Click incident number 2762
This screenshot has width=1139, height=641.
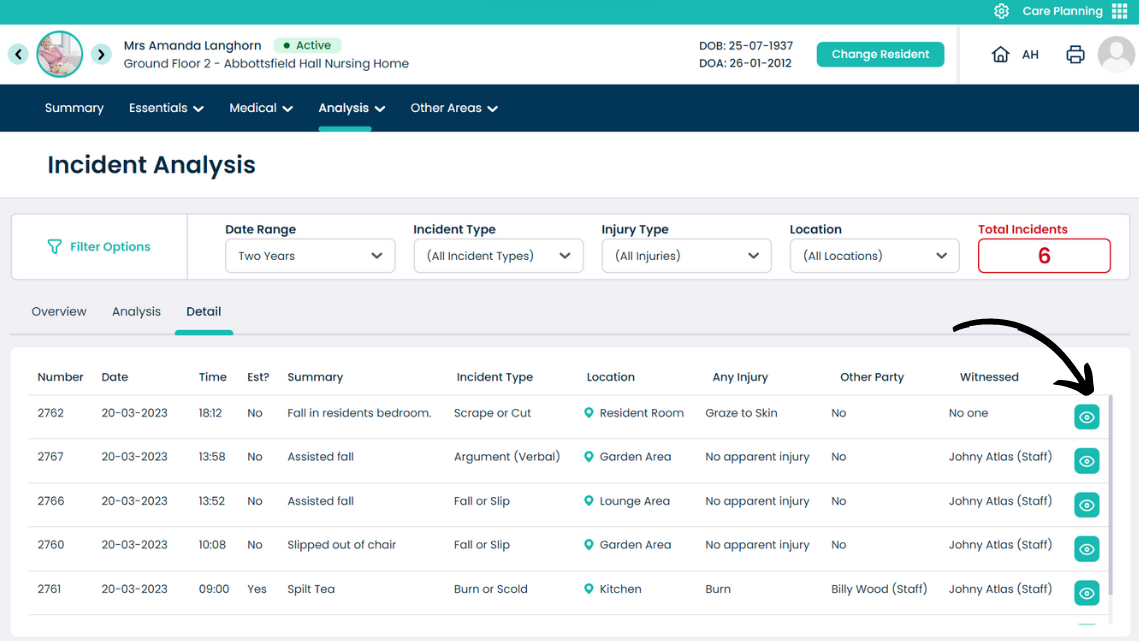(51, 413)
